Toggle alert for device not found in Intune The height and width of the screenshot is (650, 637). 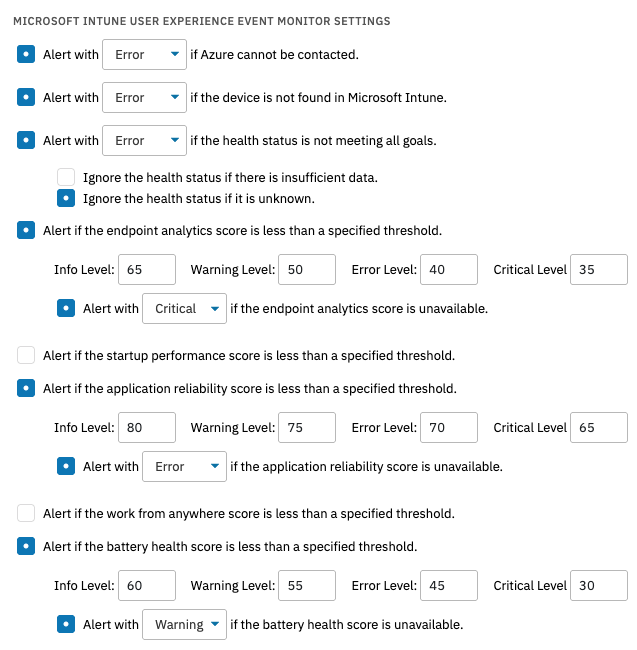pyautogui.click(x=26, y=97)
